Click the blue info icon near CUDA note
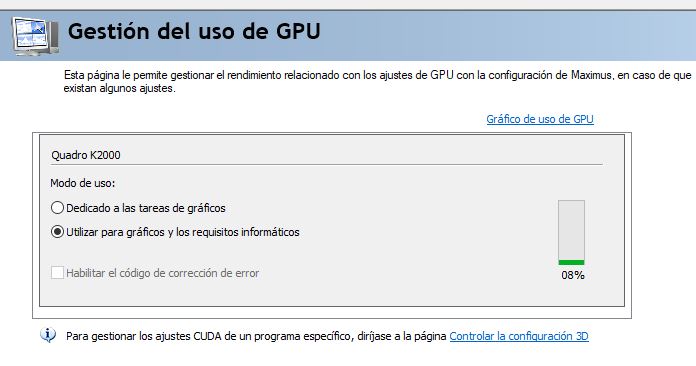 pos(47,335)
